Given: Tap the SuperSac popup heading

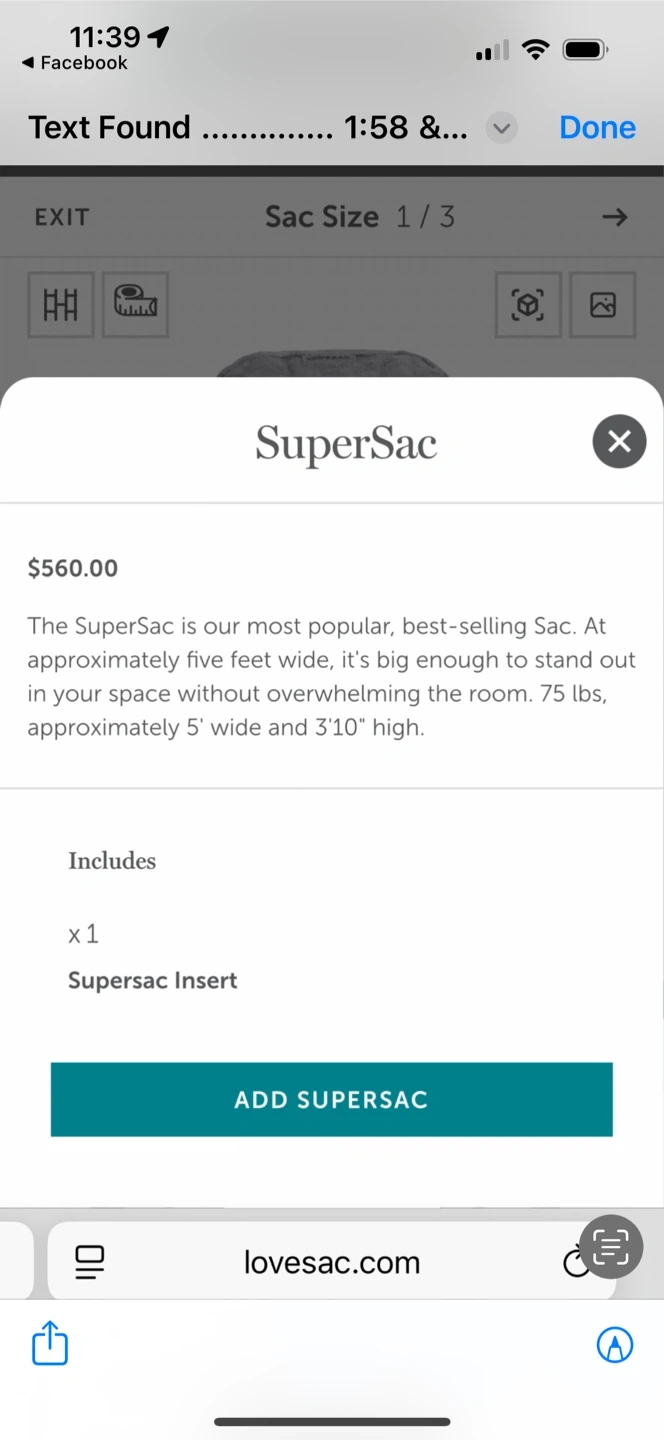Looking at the screenshot, I should [x=346, y=443].
